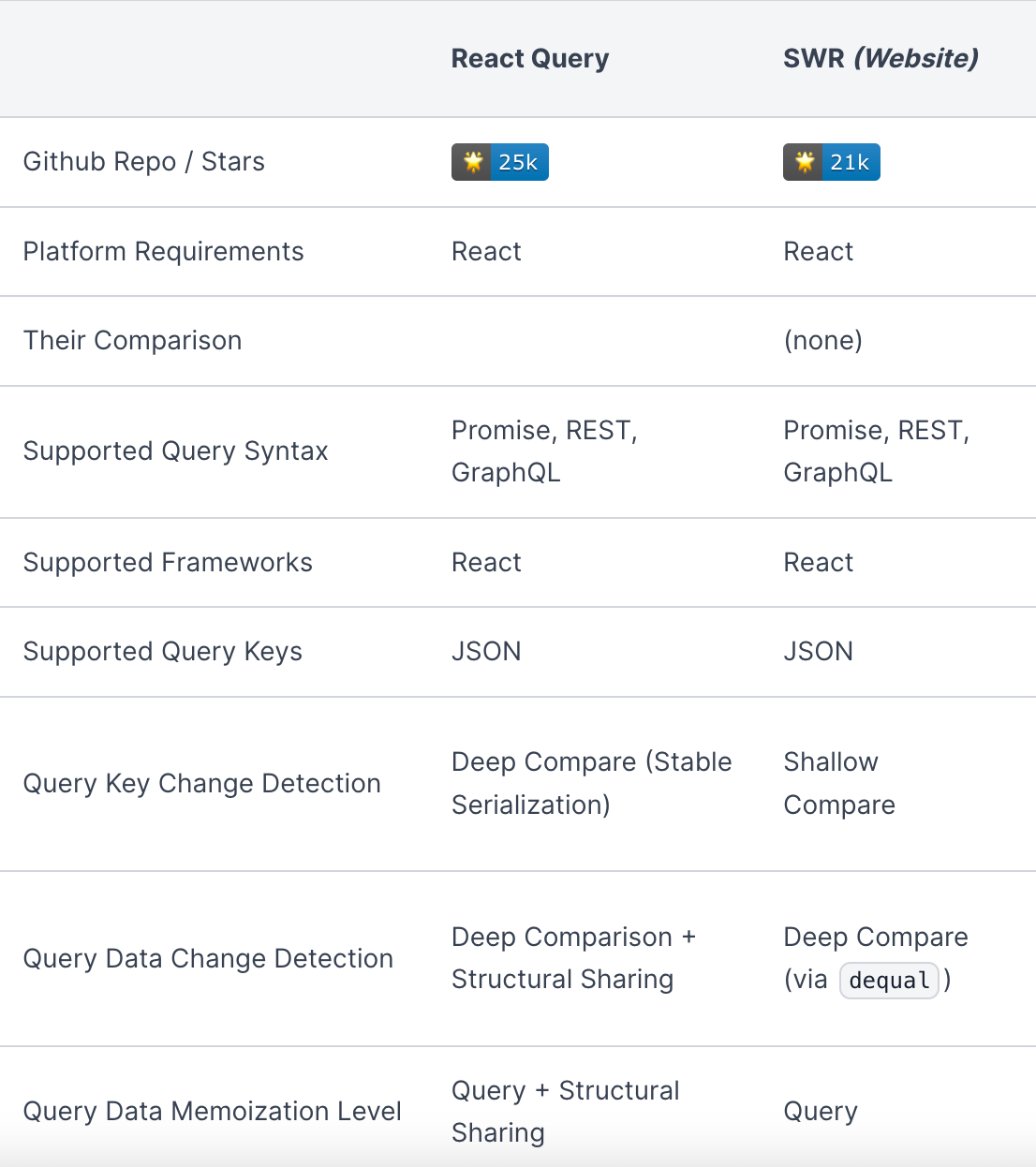Click the dequal code label
Viewport: 1036px width, 1167px height.
[x=889, y=981]
